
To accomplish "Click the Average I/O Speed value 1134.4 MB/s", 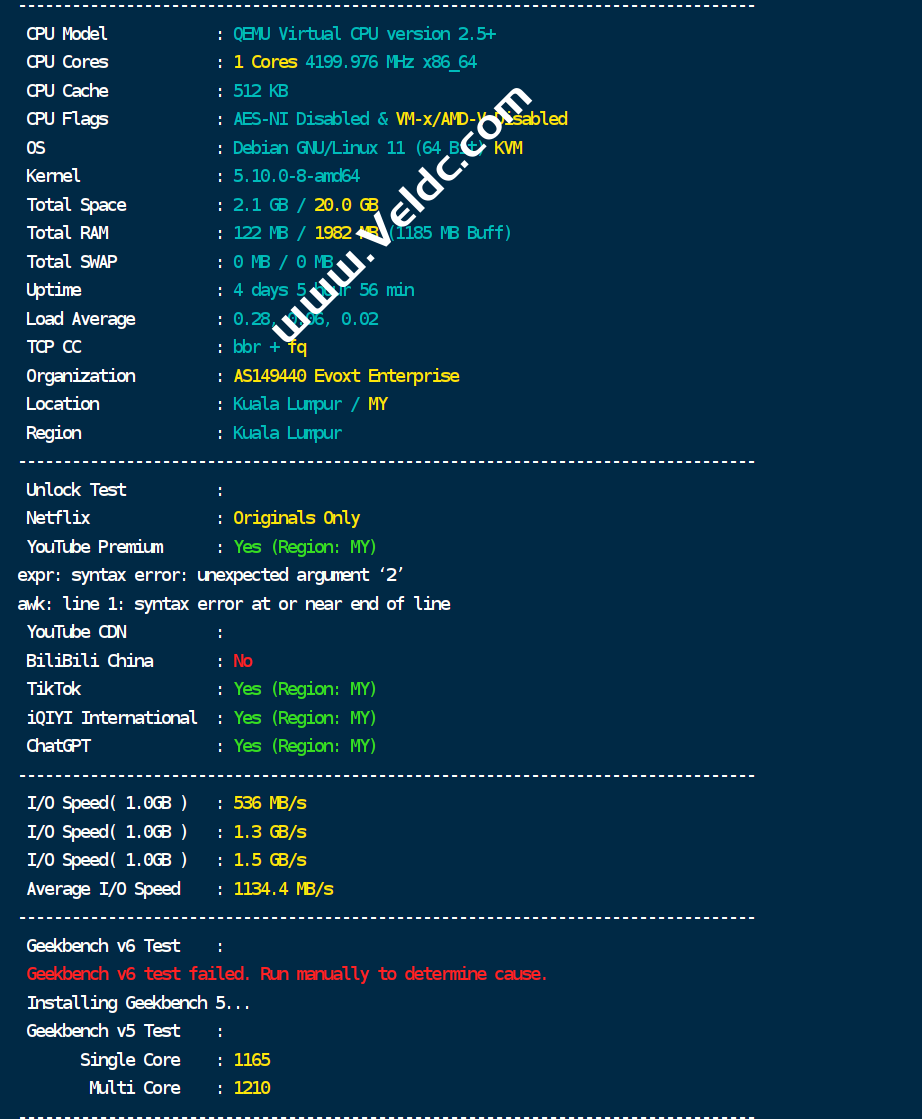I will (x=283, y=889).
